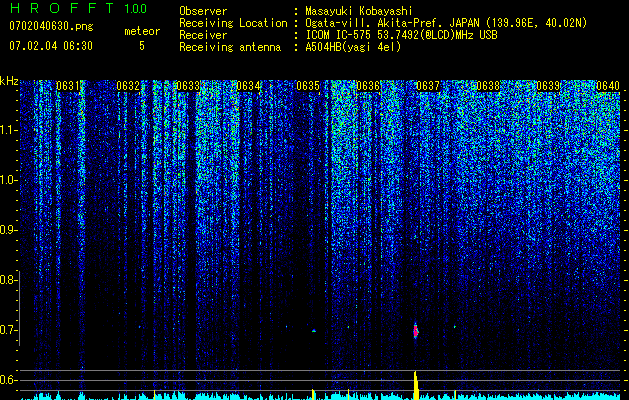Click the 1.0 kHz axis label

click(x=8, y=180)
